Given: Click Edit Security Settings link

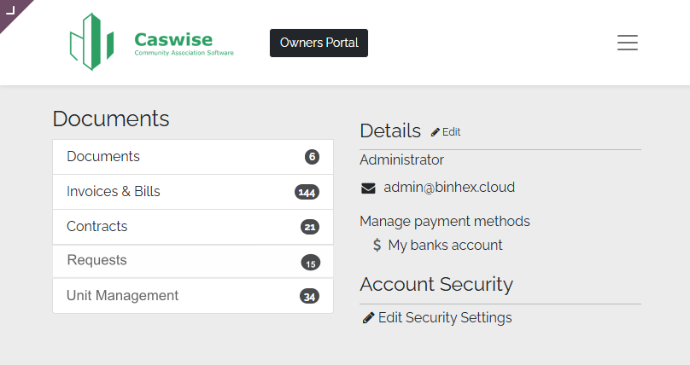Looking at the screenshot, I should (445, 317).
